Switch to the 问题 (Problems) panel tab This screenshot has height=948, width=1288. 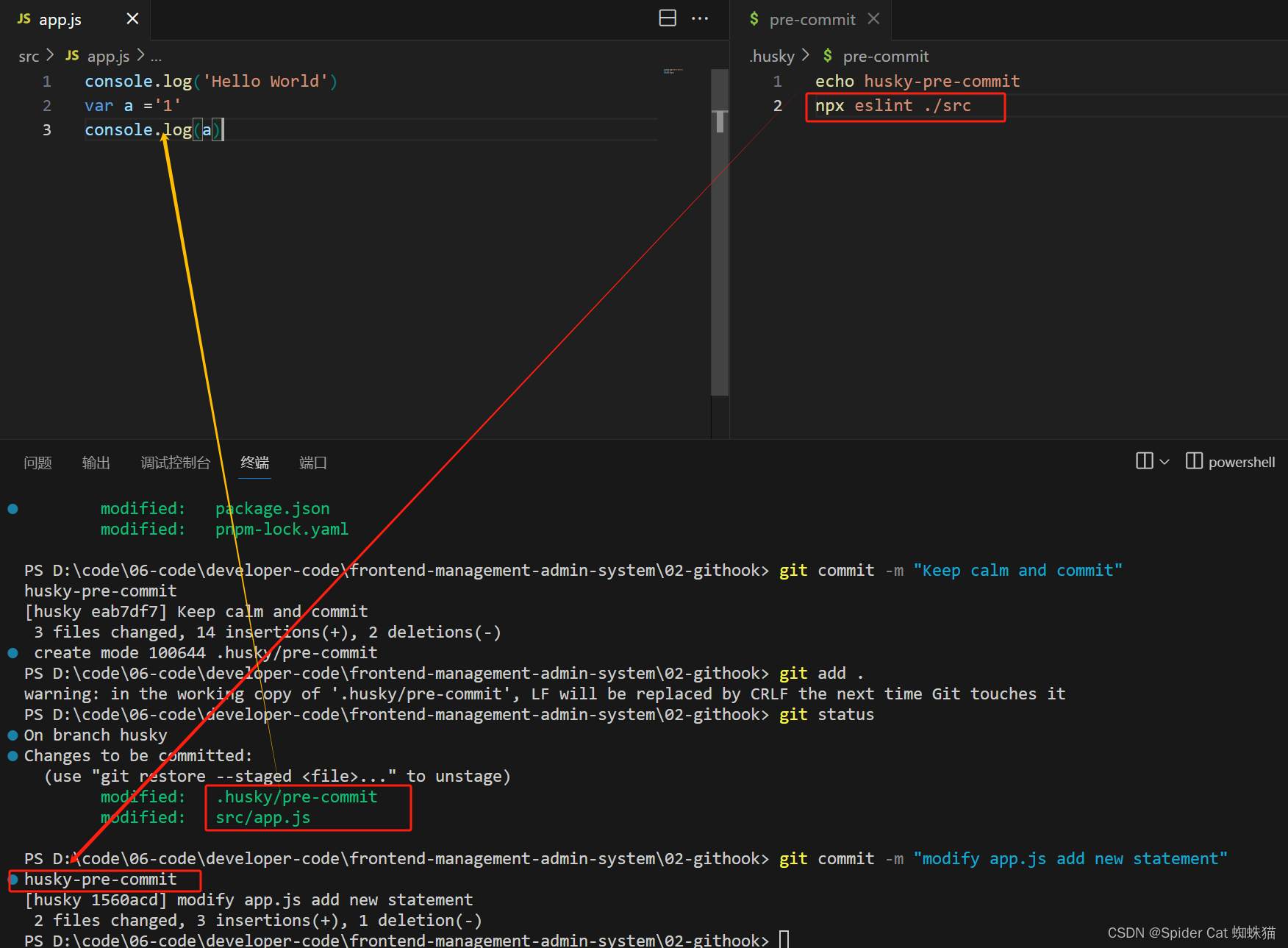(37, 463)
